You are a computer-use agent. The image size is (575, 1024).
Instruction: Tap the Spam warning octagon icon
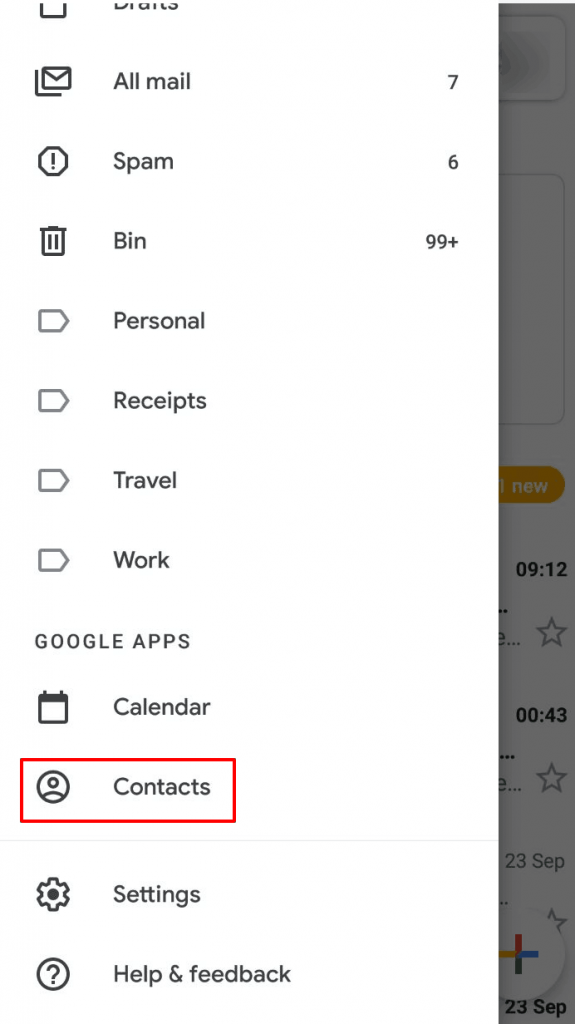53,161
